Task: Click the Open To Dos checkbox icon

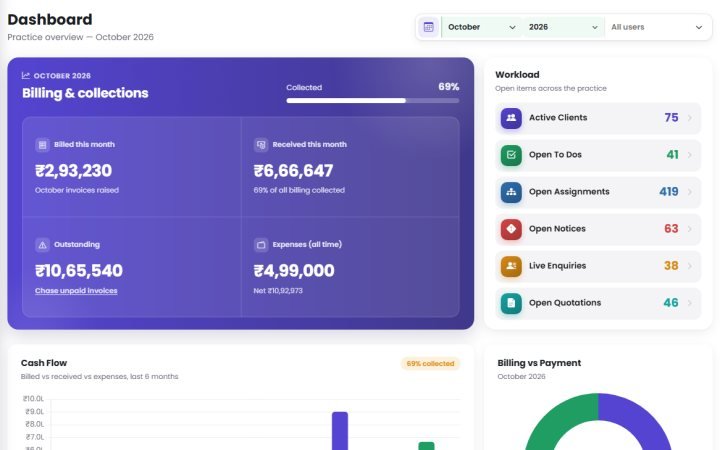Action: click(511, 155)
